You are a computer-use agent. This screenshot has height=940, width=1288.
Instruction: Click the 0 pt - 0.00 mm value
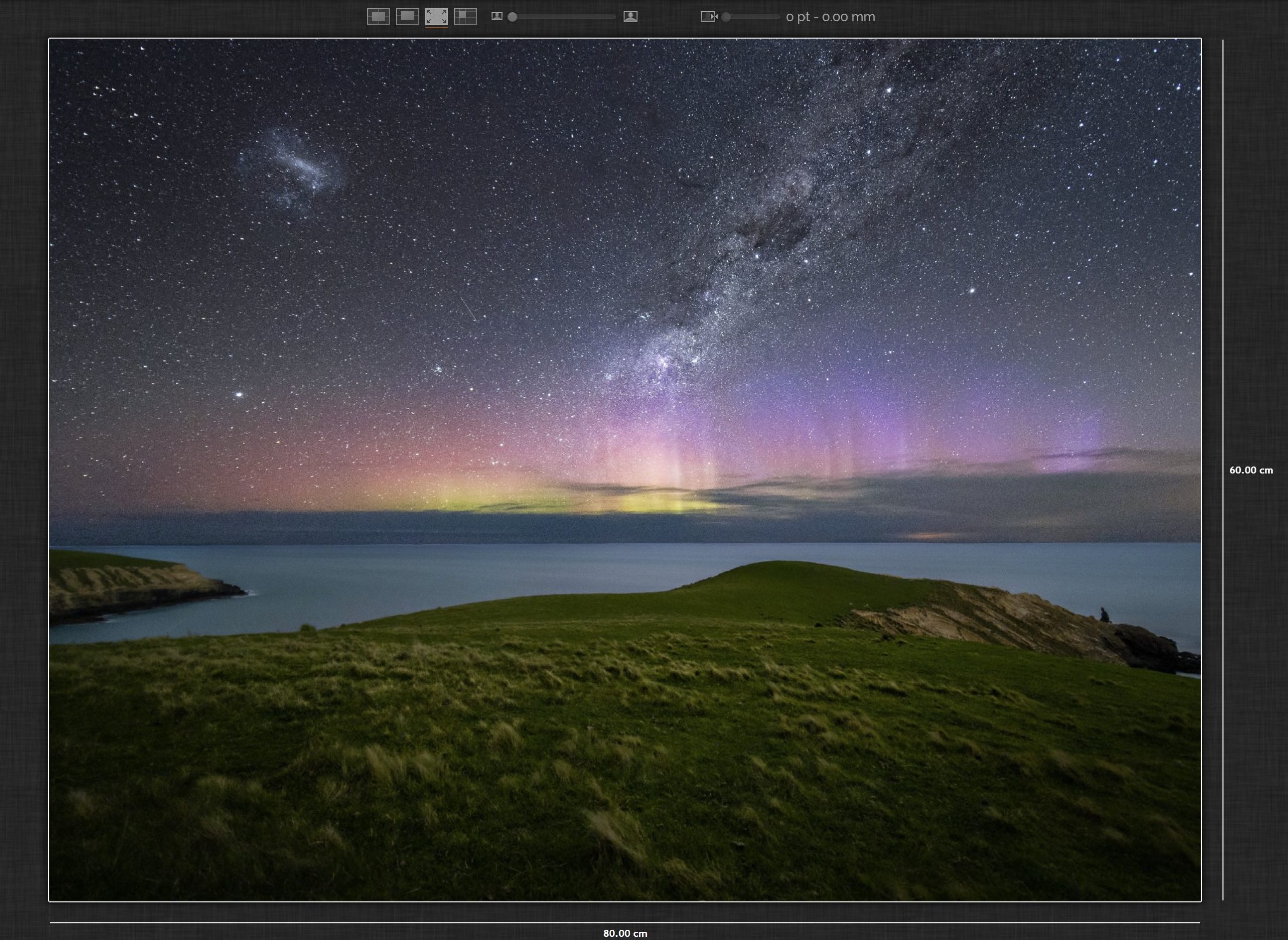point(830,17)
